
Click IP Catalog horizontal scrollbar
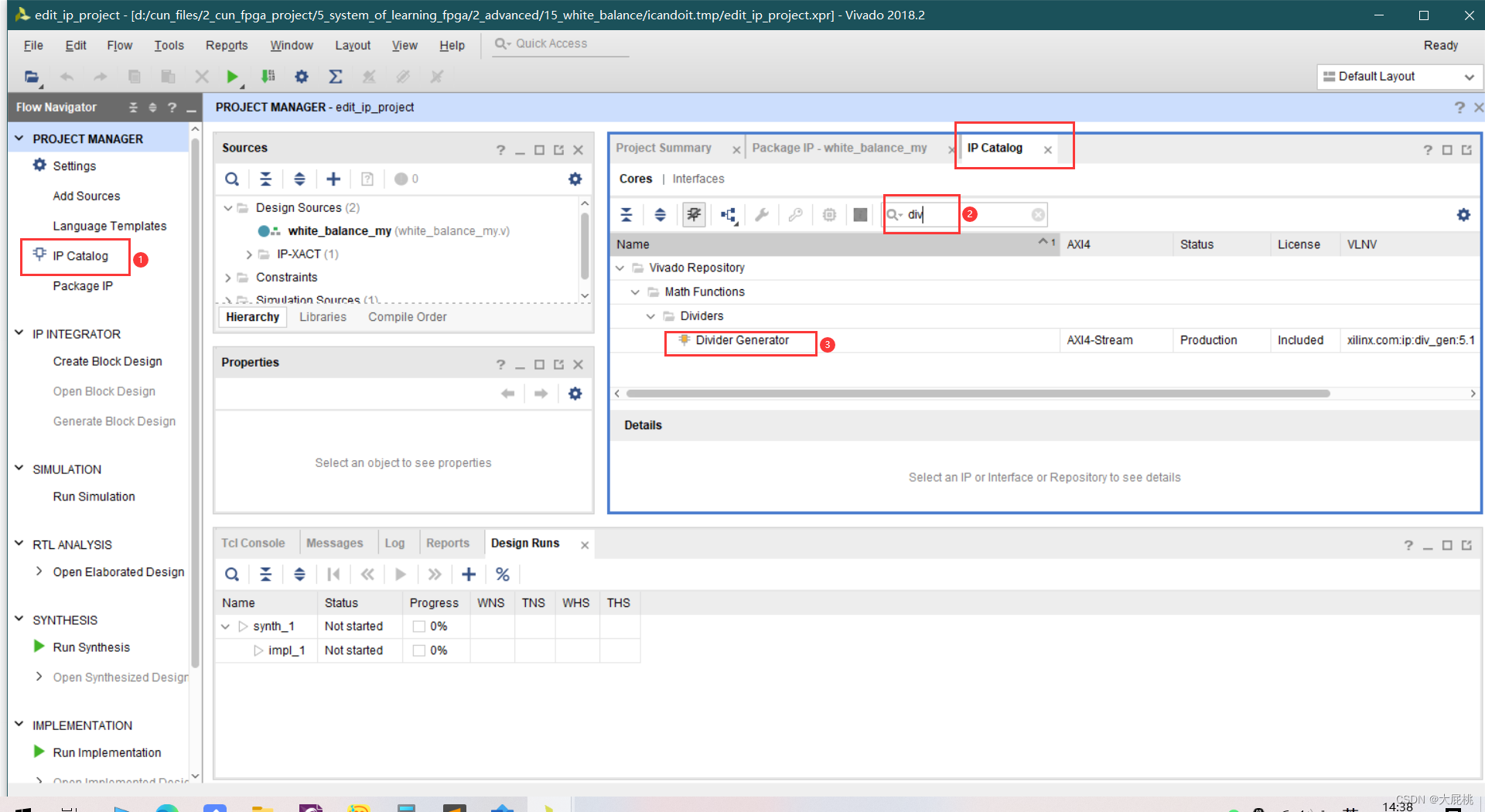point(978,394)
